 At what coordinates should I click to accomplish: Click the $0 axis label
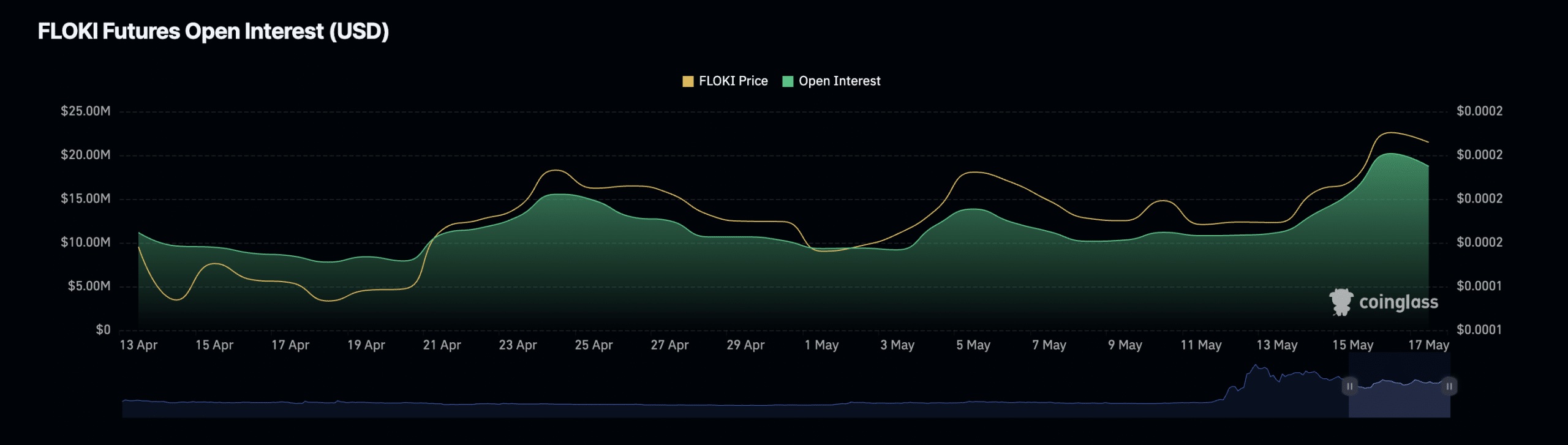click(103, 330)
